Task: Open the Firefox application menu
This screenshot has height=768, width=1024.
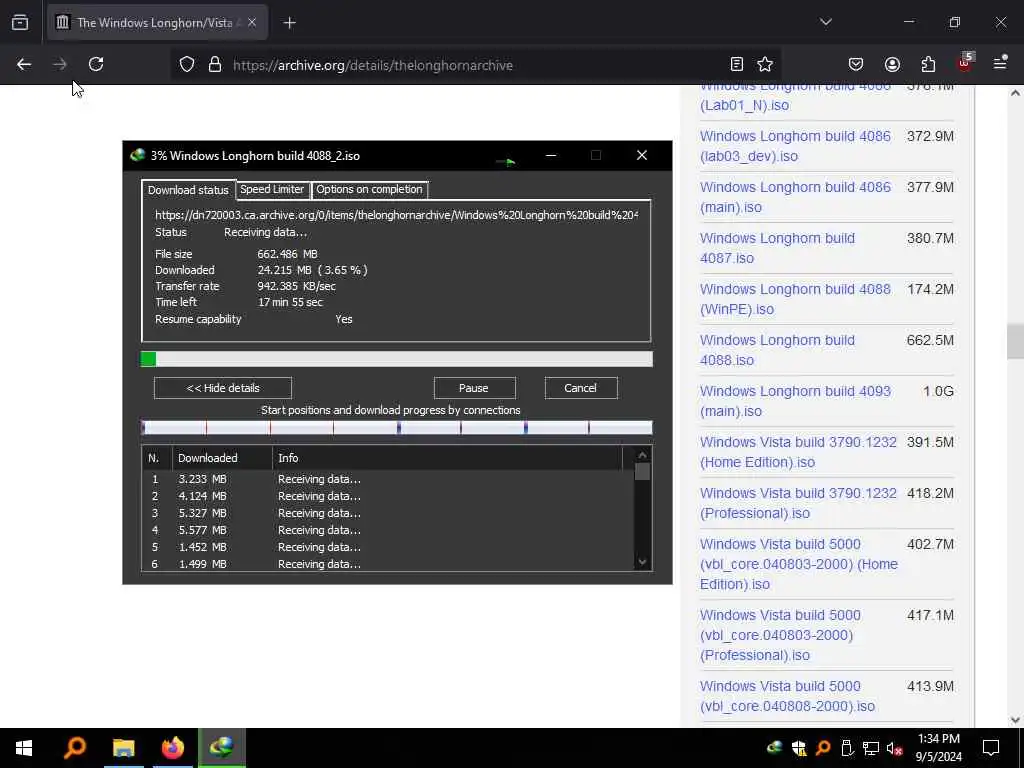Action: pyautogui.click(x=1000, y=63)
